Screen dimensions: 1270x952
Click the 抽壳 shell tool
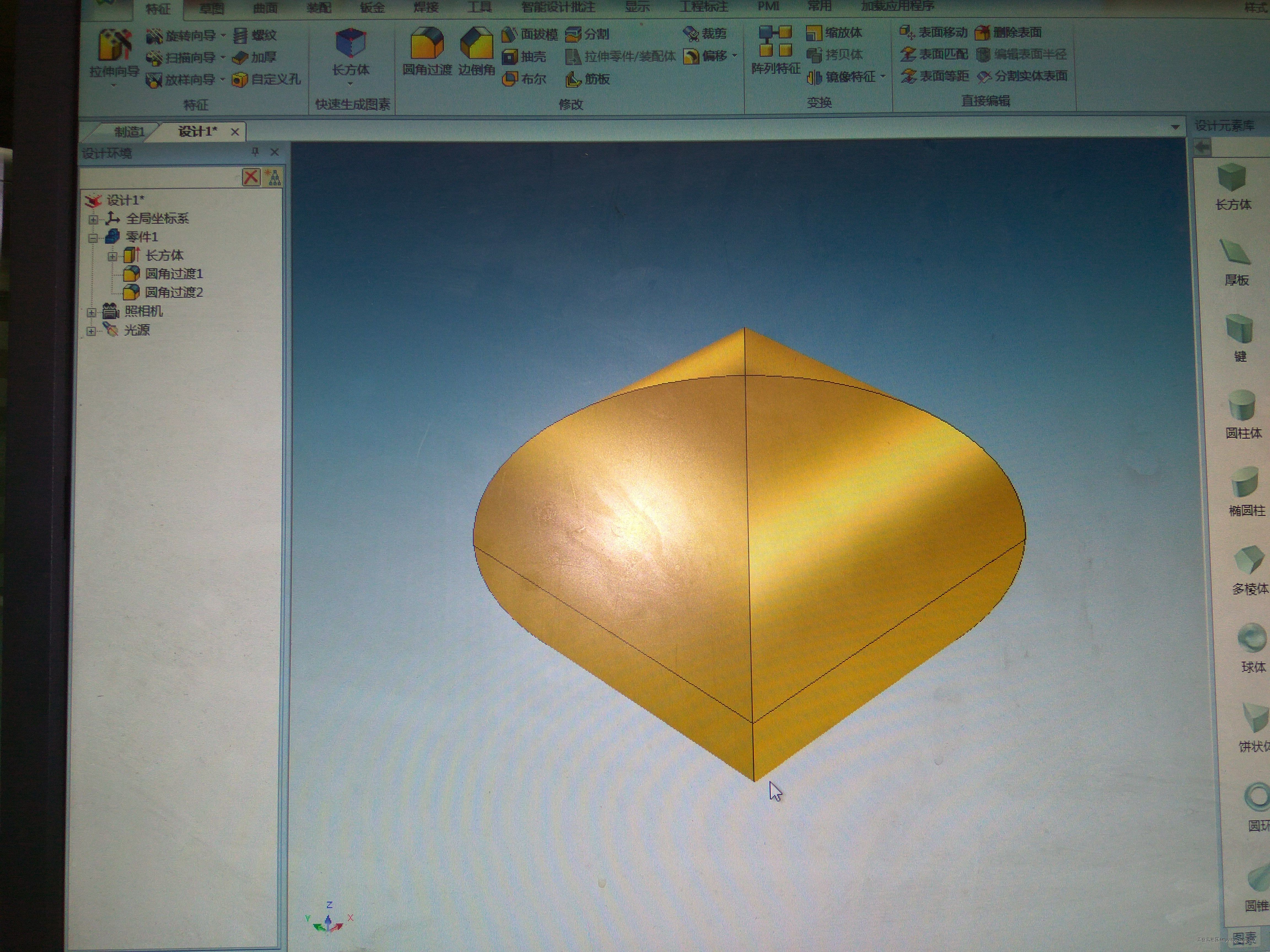click(524, 57)
